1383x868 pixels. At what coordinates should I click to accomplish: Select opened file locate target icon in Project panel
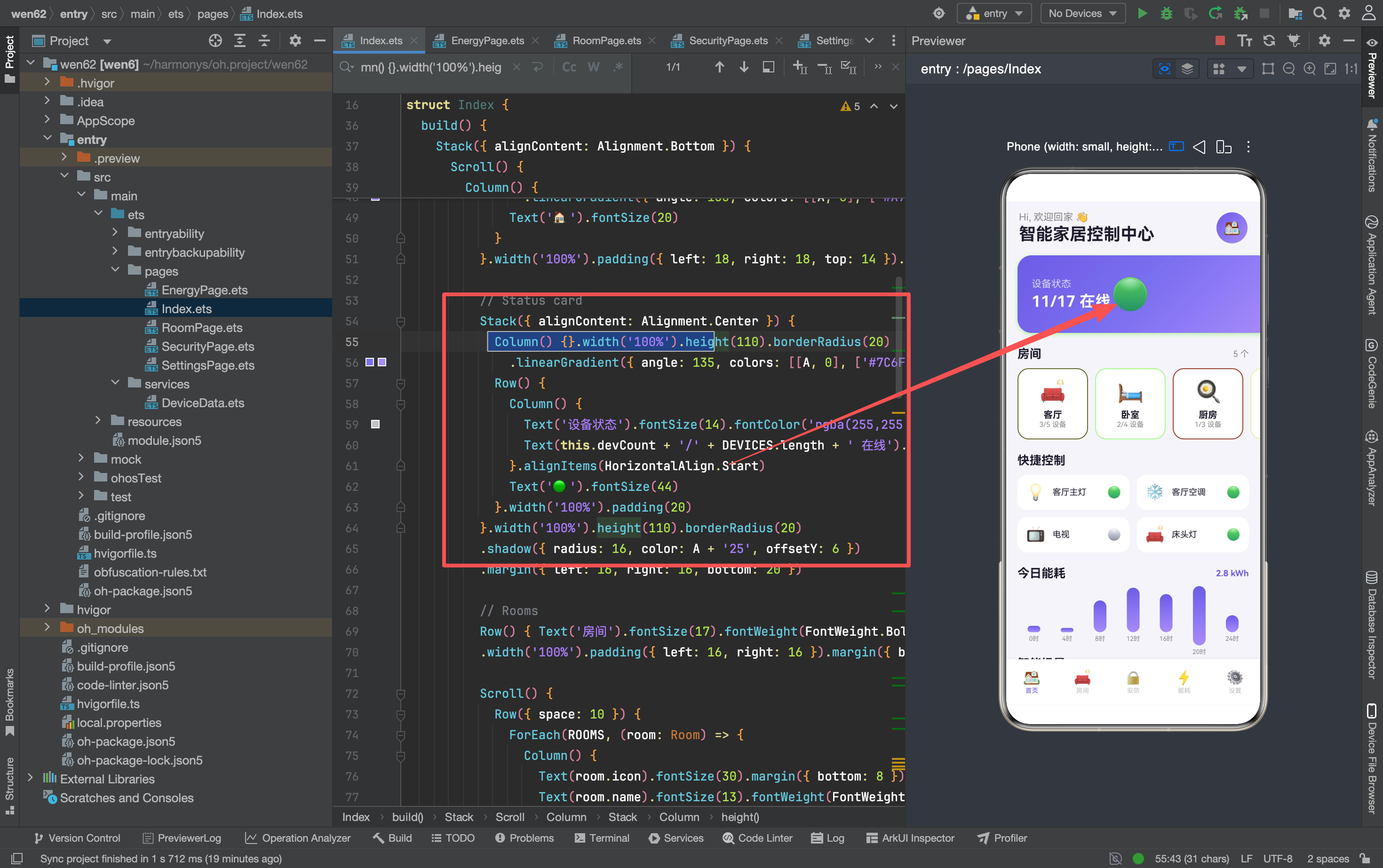click(215, 40)
